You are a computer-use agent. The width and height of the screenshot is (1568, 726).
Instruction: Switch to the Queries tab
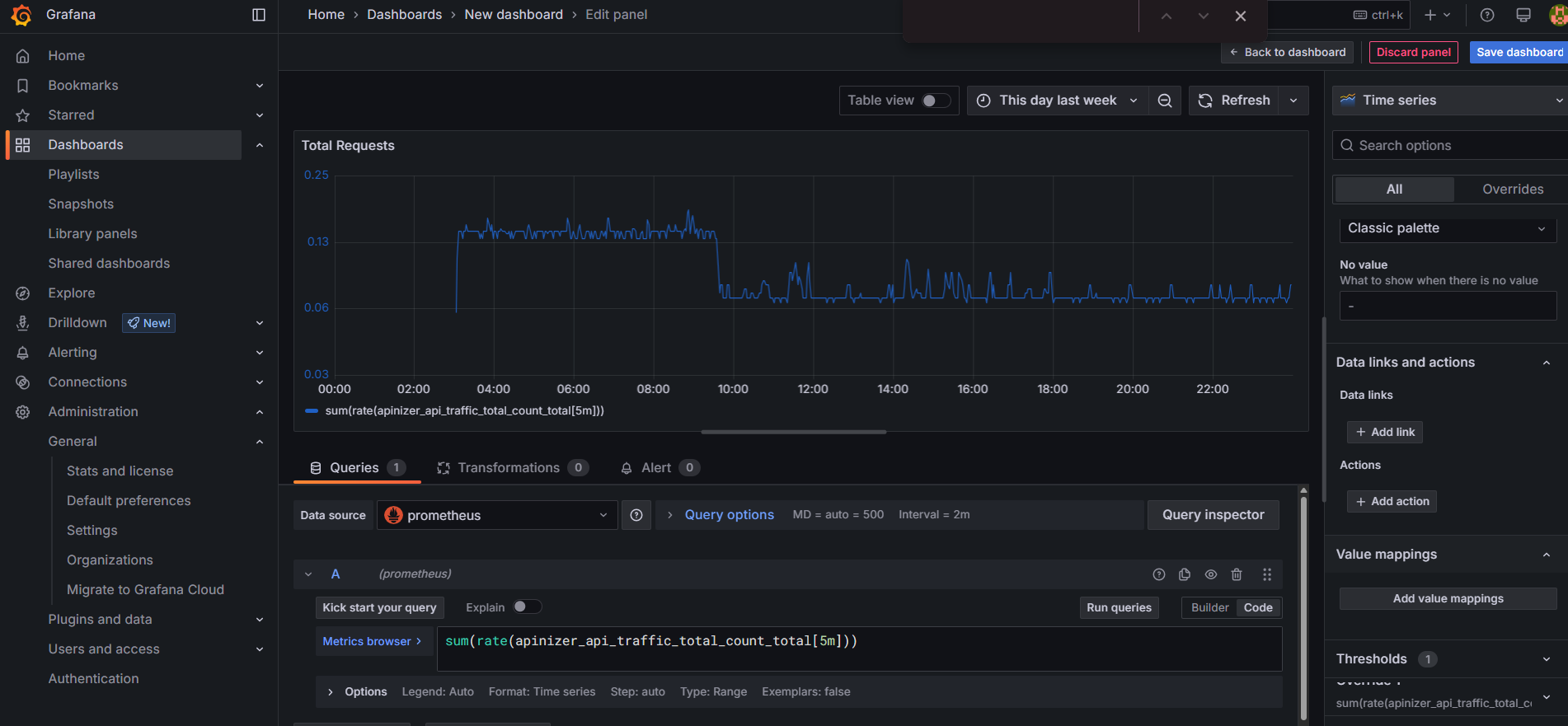click(357, 468)
